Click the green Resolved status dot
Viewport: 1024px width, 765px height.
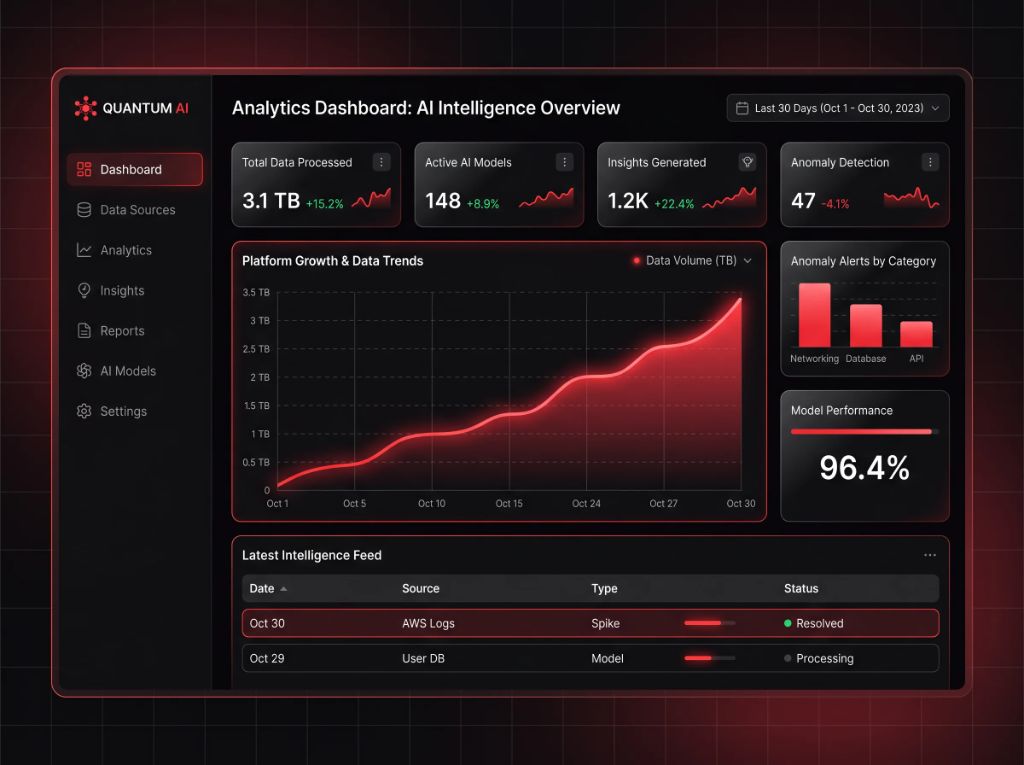[x=788, y=623]
